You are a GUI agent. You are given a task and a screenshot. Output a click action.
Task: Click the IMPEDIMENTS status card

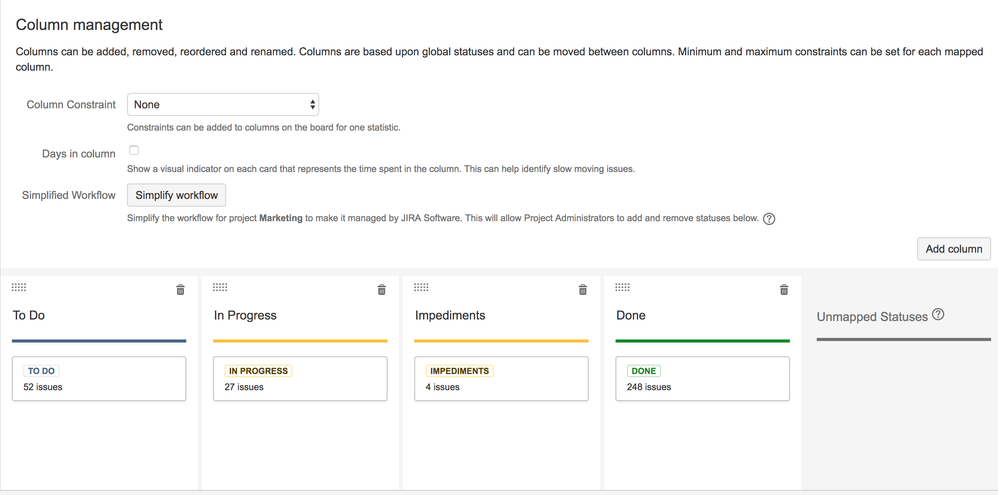pos(502,379)
